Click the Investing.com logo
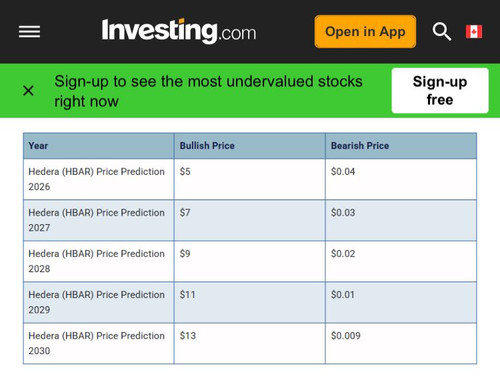This screenshot has height=385, width=500. [x=179, y=31]
